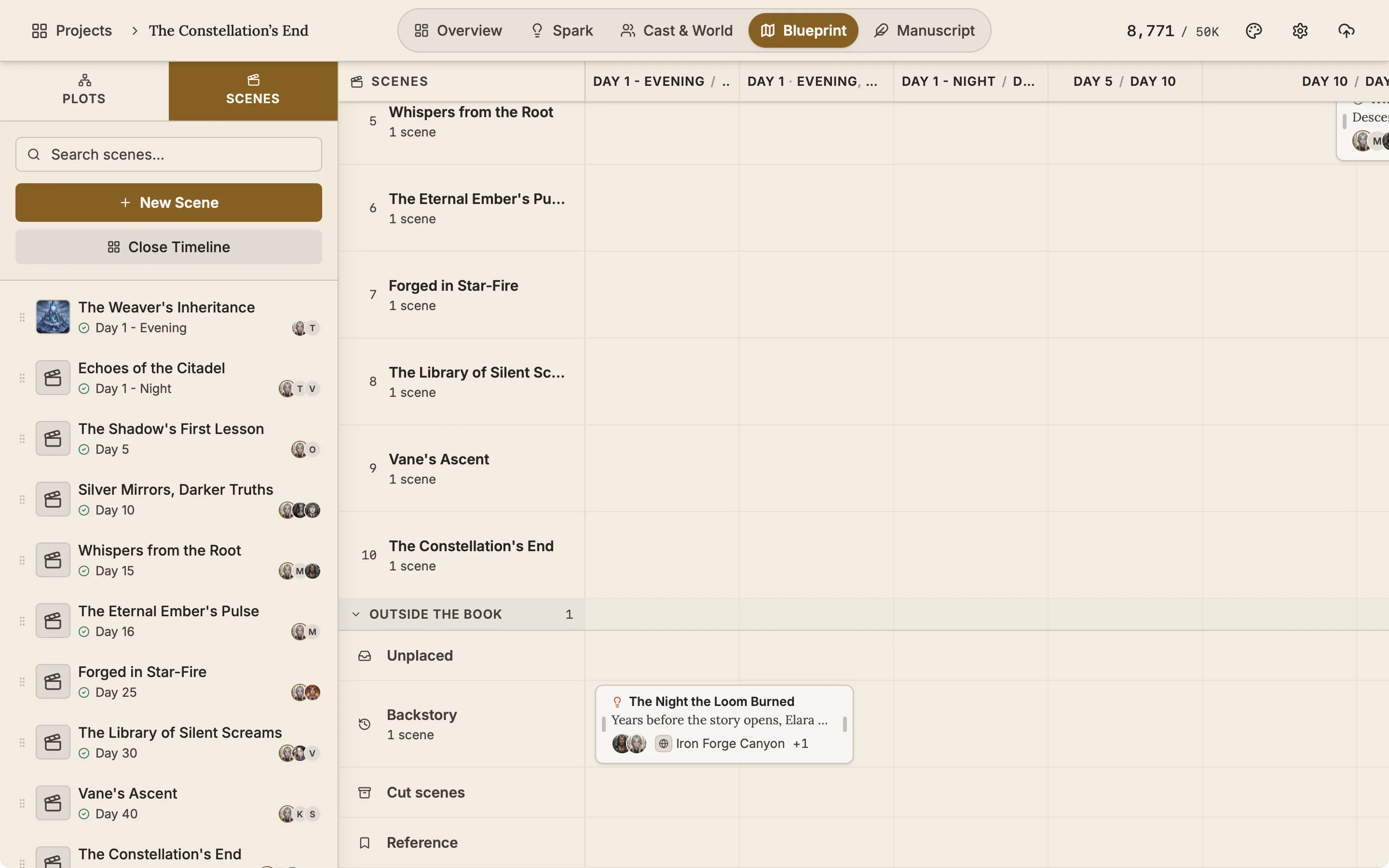This screenshot has width=1389, height=868.
Task: Collapse the Outside the Book section
Action: 356,614
